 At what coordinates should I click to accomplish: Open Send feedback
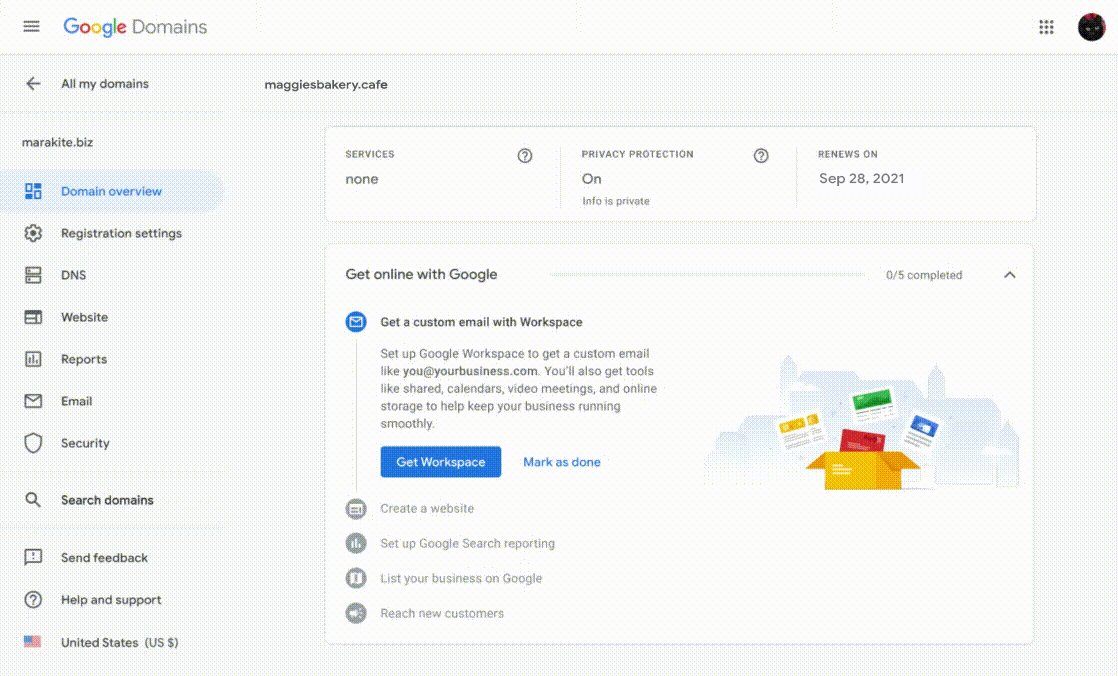[x=104, y=558]
